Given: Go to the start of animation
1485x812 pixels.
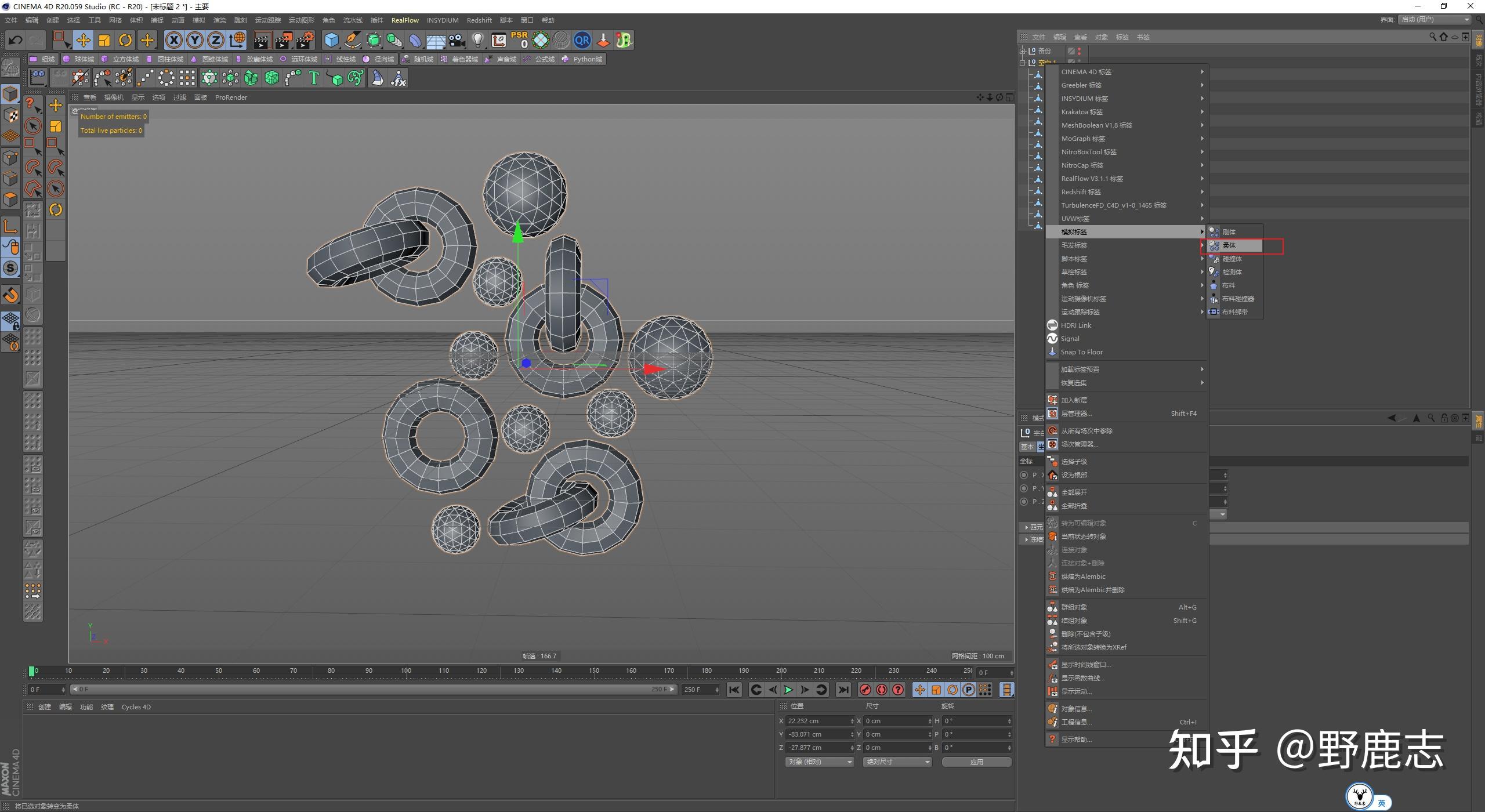Looking at the screenshot, I should click(x=734, y=690).
